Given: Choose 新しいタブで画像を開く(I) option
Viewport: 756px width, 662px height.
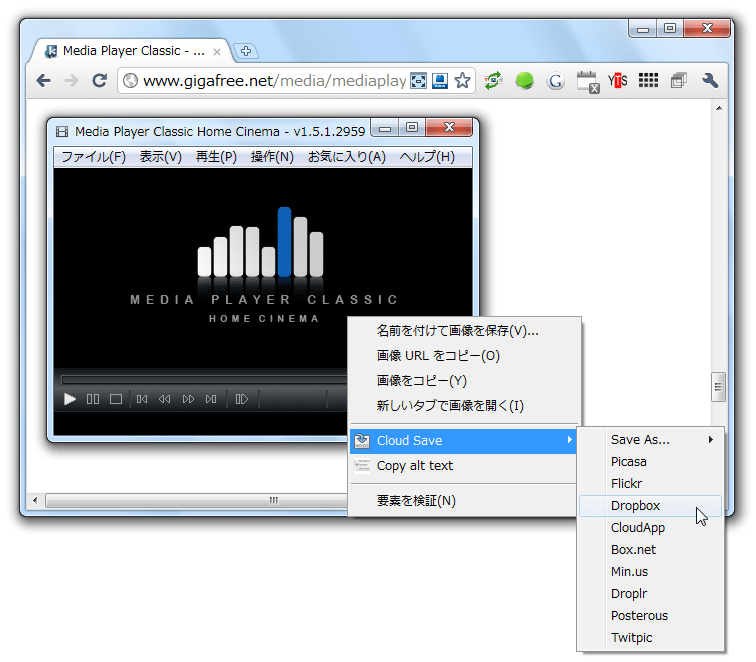Looking at the screenshot, I should (464, 406).
